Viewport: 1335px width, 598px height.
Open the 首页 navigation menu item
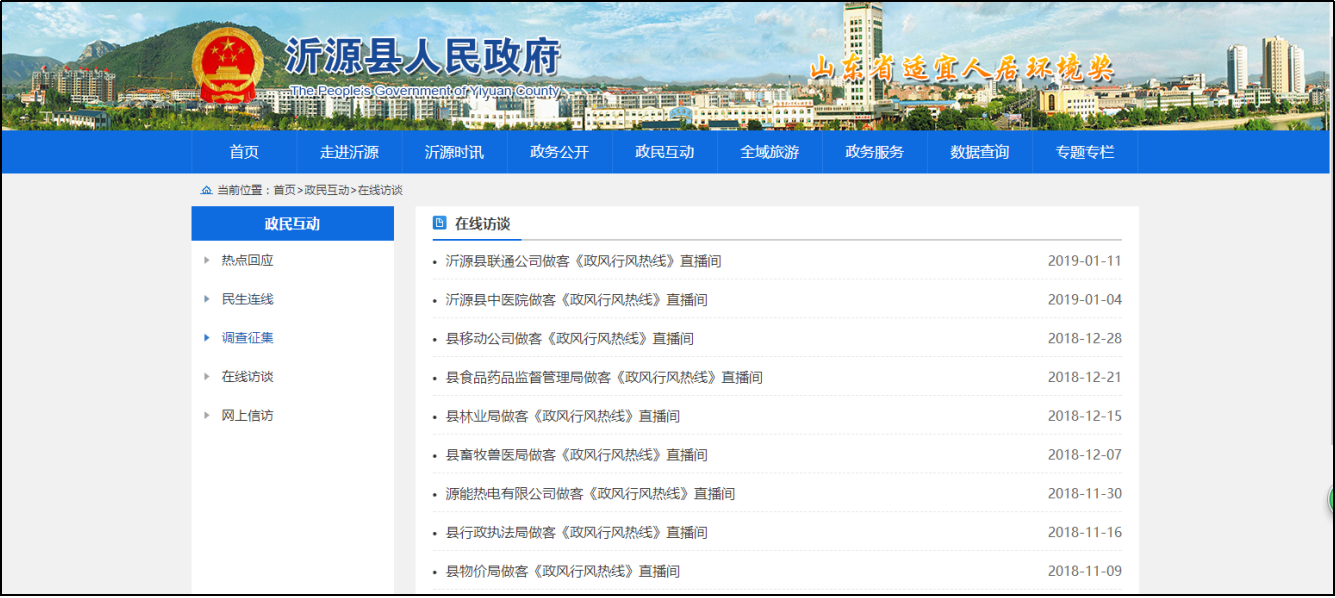point(244,152)
